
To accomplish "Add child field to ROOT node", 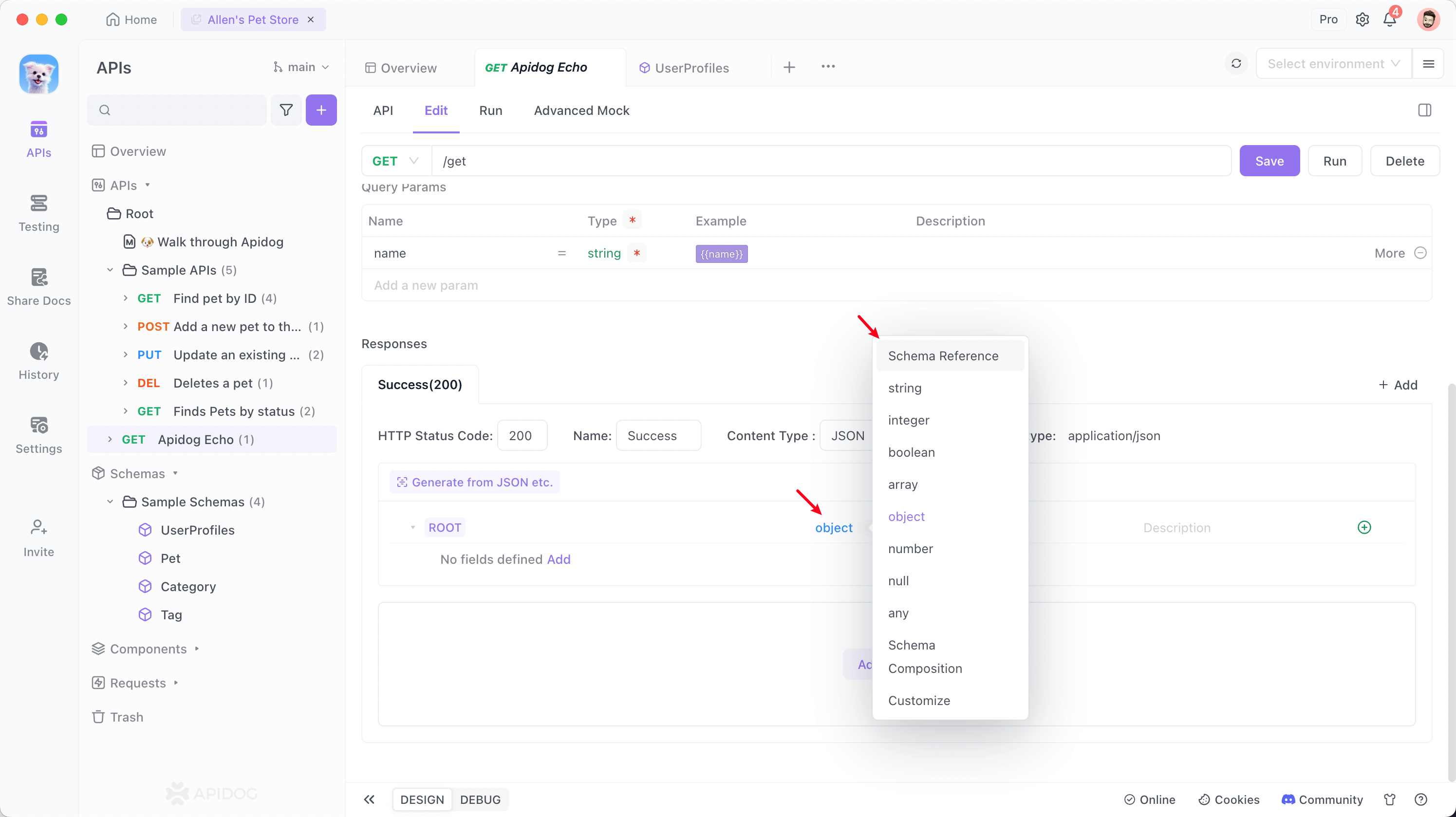I will click(1364, 527).
